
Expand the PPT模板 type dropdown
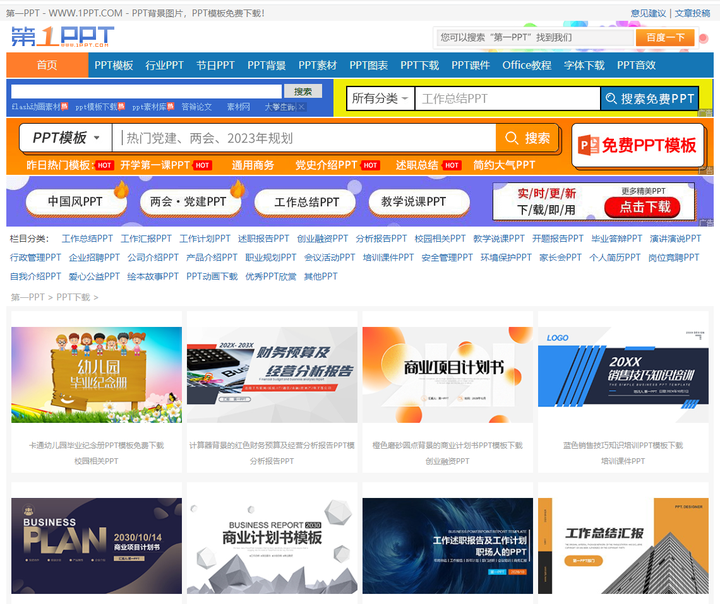tap(66, 137)
